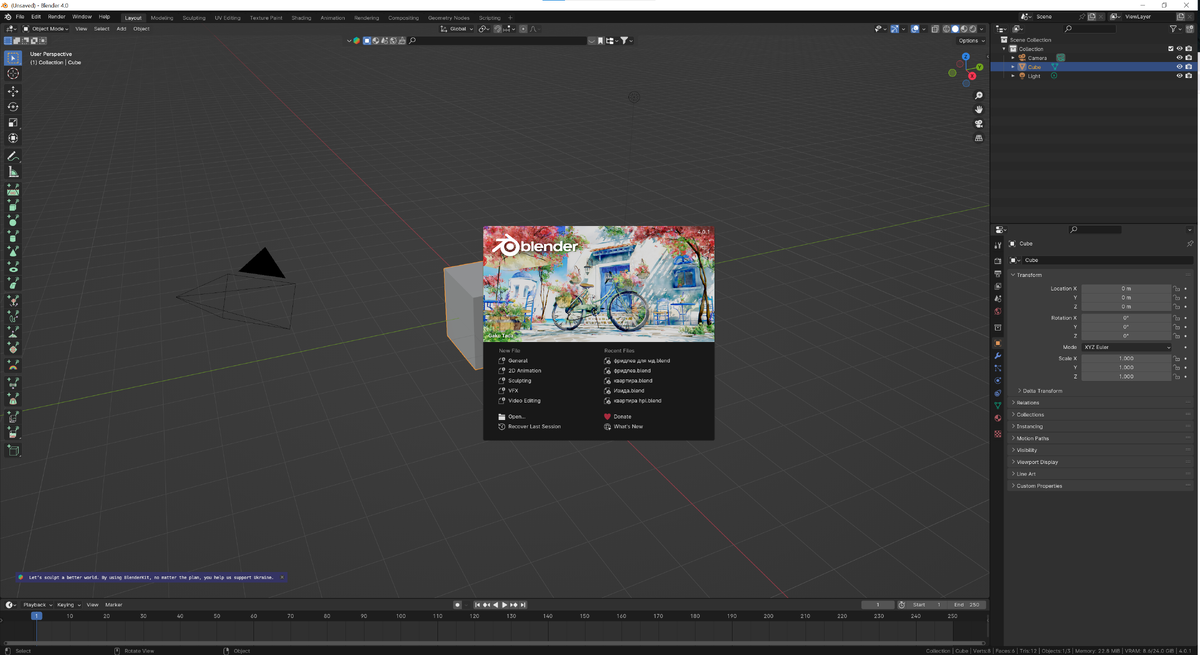The height and width of the screenshot is (655, 1200).
Task: Lock the Rotation X value
Action: [x=1177, y=318]
